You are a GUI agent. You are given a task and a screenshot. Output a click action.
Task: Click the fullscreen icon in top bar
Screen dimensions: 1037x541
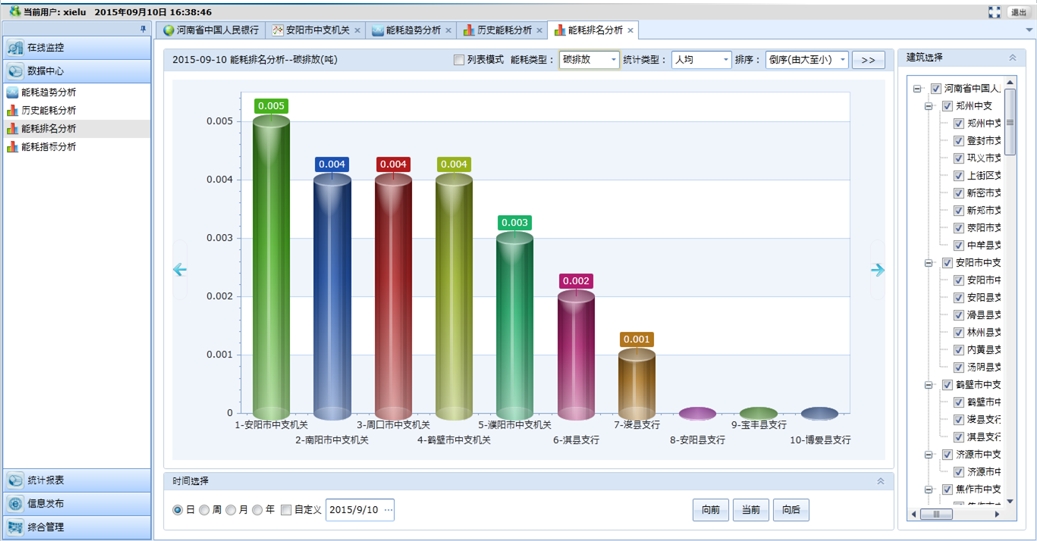pos(994,12)
